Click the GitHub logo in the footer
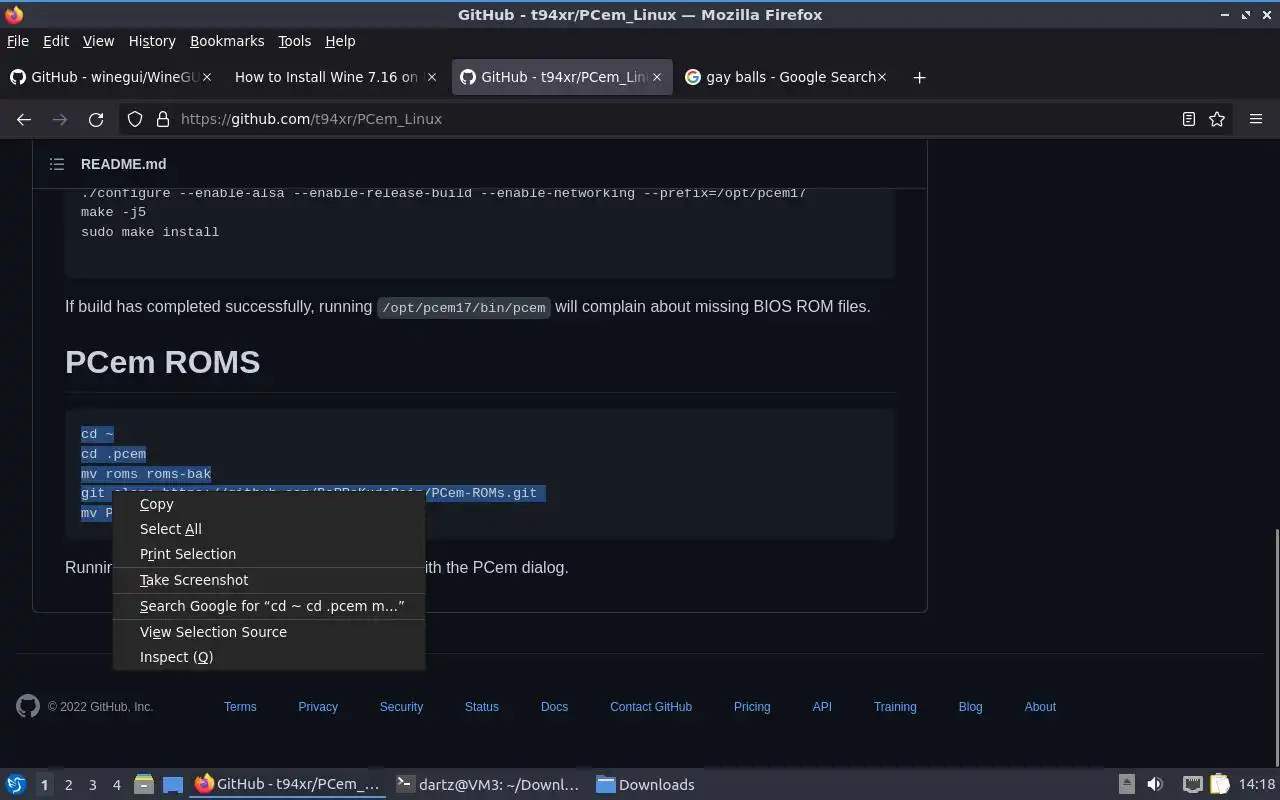This screenshot has height=800, width=1280. pyautogui.click(x=28, y=706)
